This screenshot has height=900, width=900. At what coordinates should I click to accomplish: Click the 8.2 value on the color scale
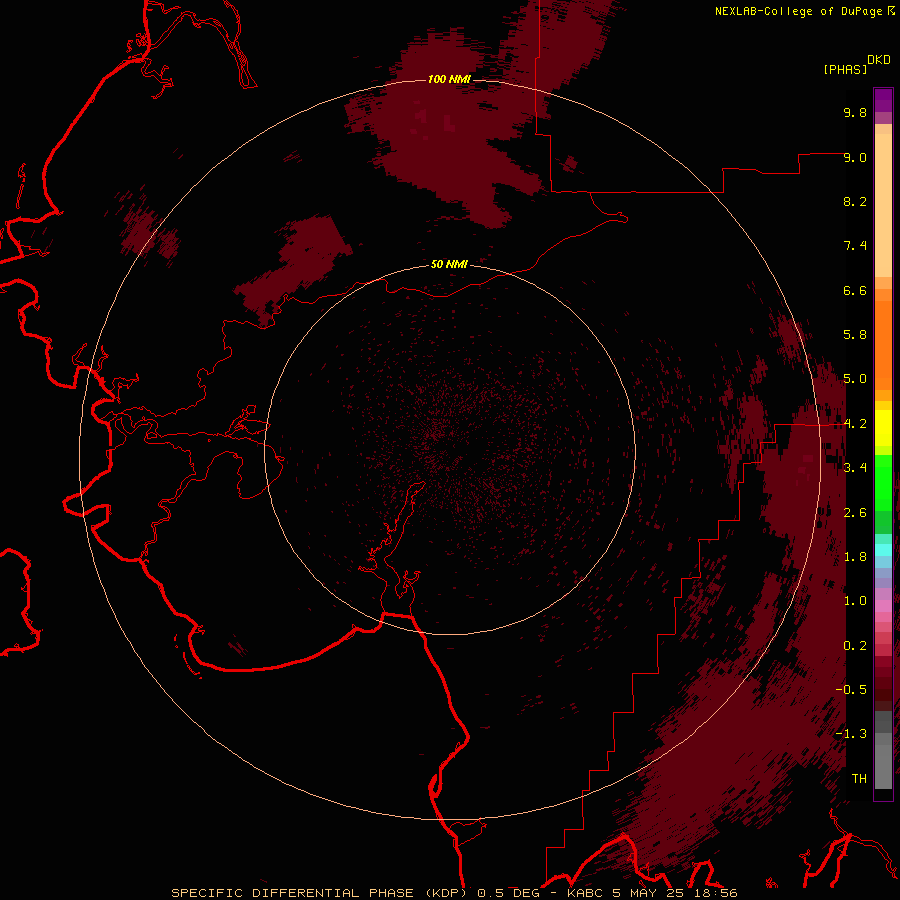tap(855, 201)
